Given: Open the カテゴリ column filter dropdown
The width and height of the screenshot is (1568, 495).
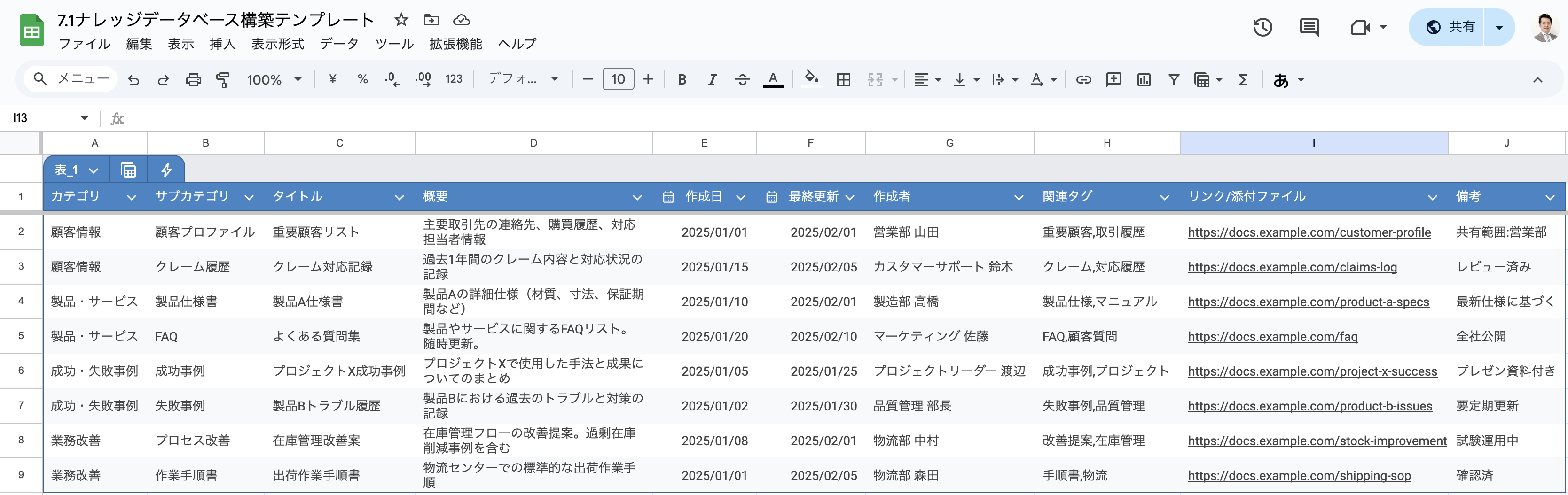Looking at the screenshot, I should click(x=132, y=196).
